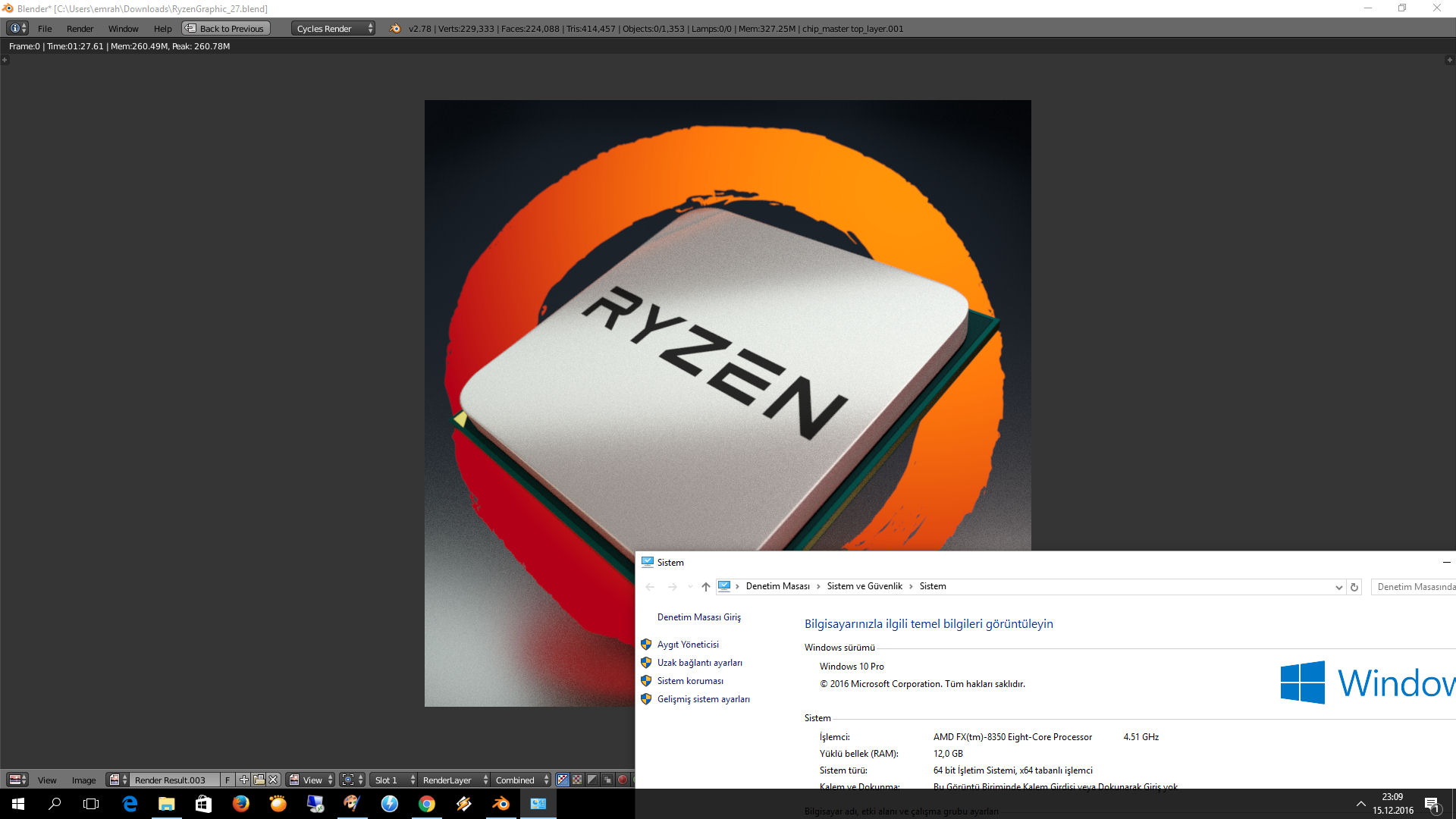Open the paint palette app in taskbar
Screen dimensions: 1456x819
tap(353, 804)
